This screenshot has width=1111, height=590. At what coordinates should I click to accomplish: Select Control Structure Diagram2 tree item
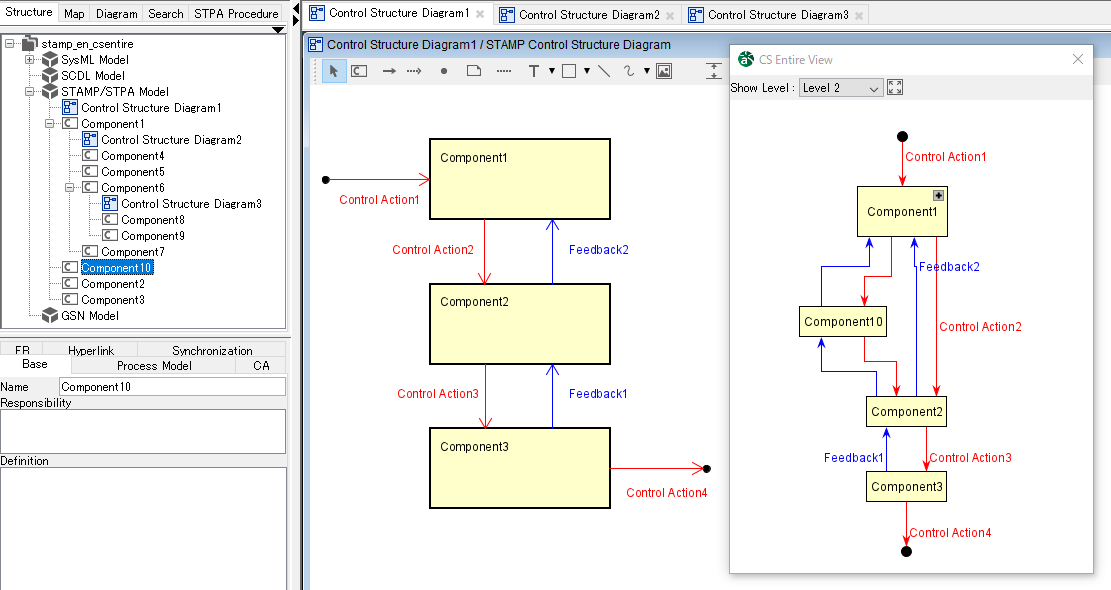point(171,140)
